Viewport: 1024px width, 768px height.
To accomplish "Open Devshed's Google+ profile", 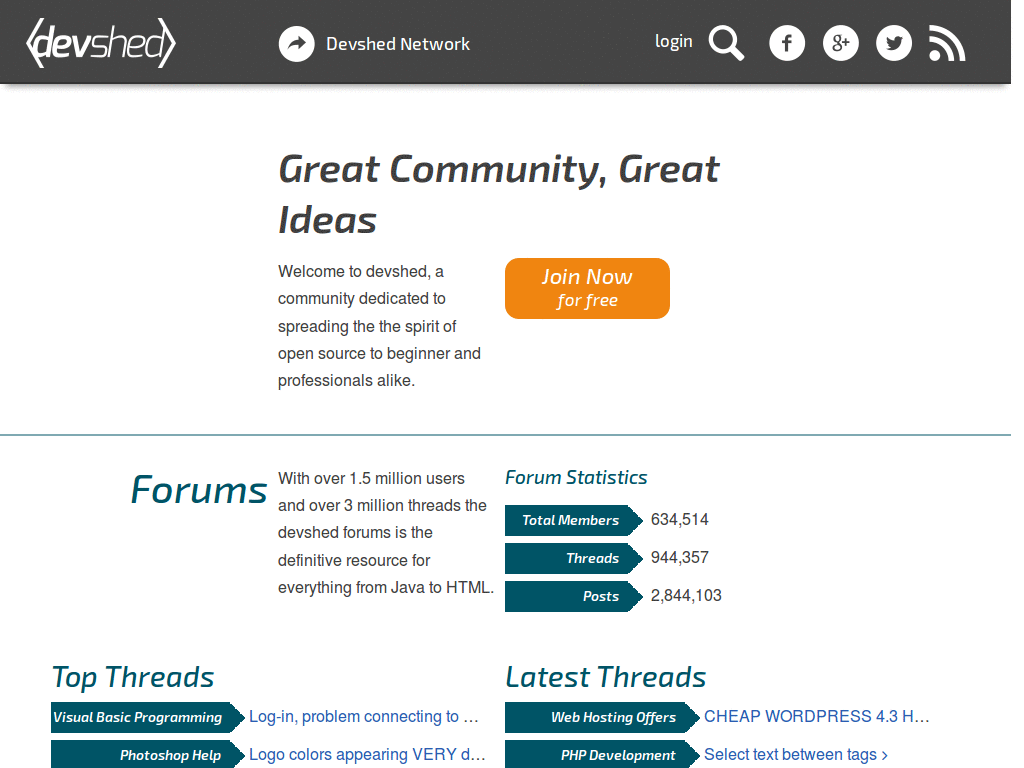I will 840,43.
